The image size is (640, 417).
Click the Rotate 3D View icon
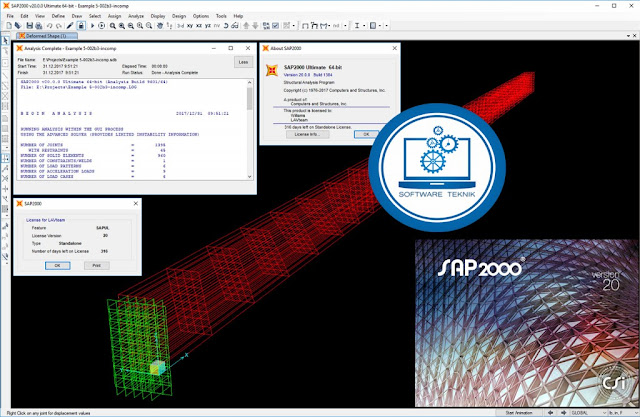[x=226, y=26]
